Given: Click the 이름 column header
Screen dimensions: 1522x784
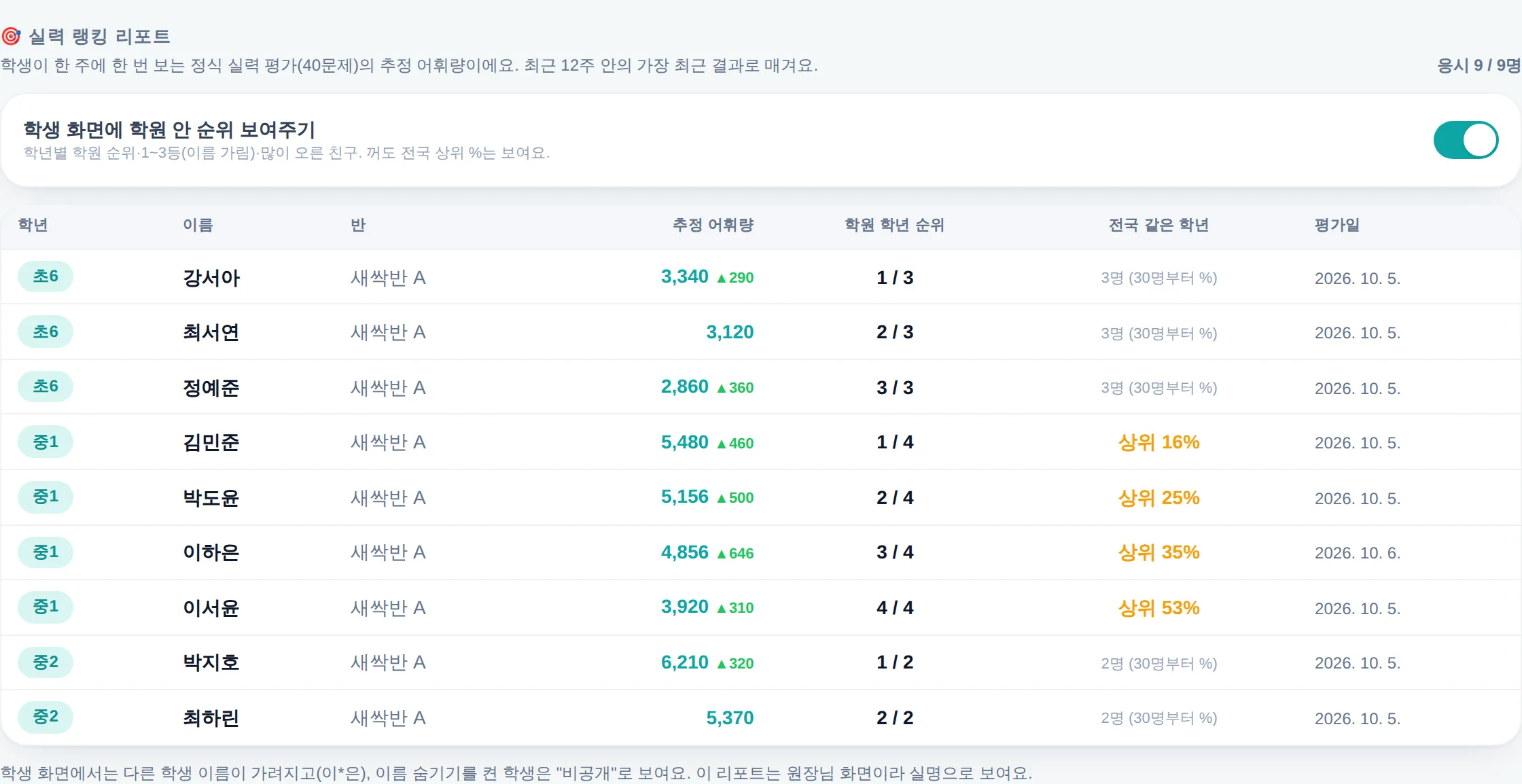Looking at the screenshot, I should 198,225.
